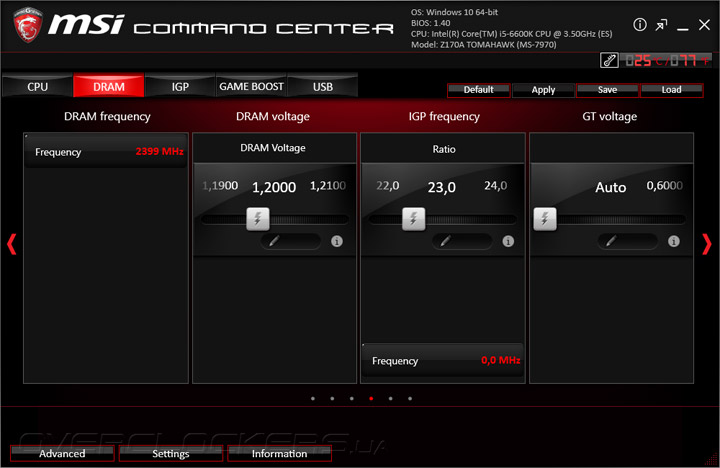The height and width of the screenshot is (468, 720).
Task: Click the Load profile button
Action: (671, 90)
